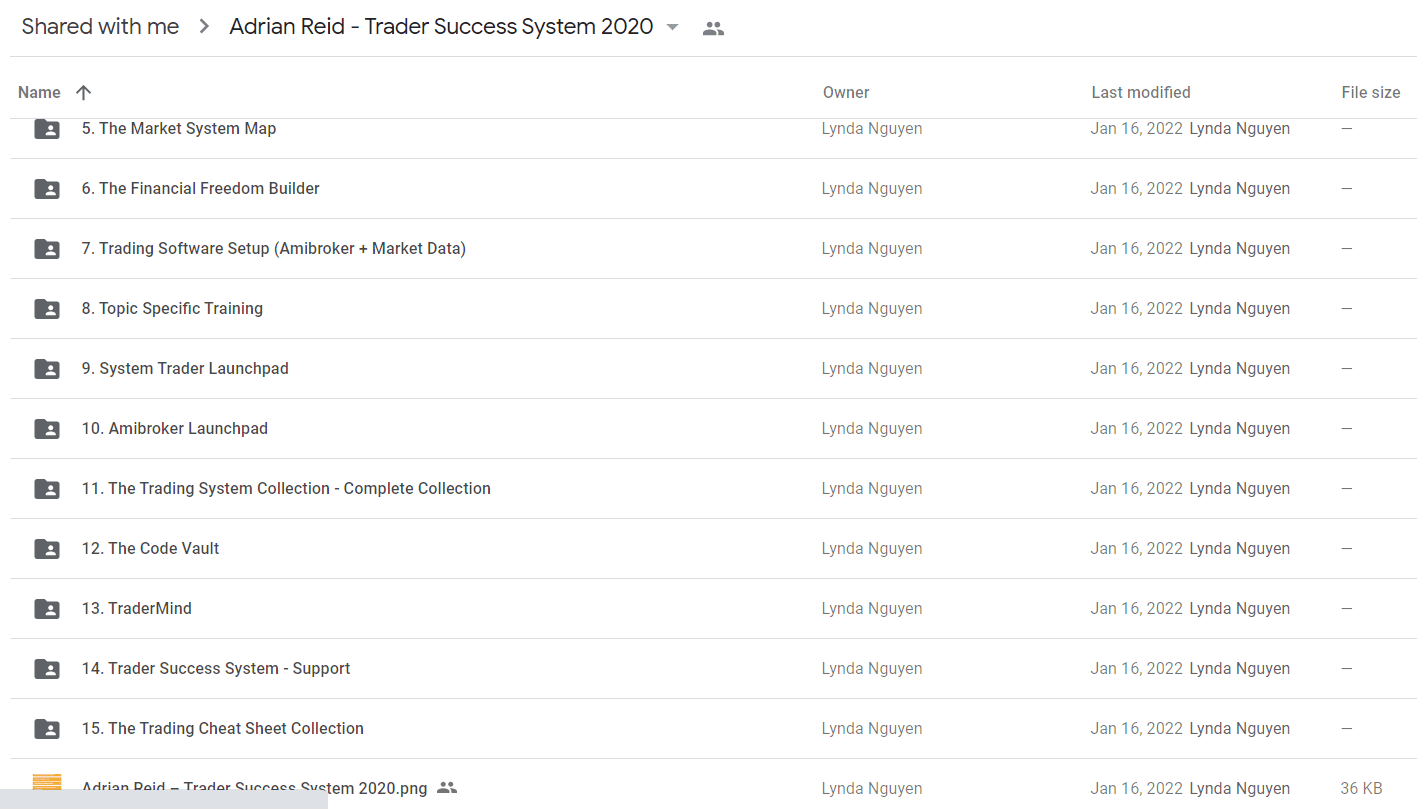Open 15. The Trading Cheat Sheet Collection
1417x809 pixels.
tap(223, 728)
